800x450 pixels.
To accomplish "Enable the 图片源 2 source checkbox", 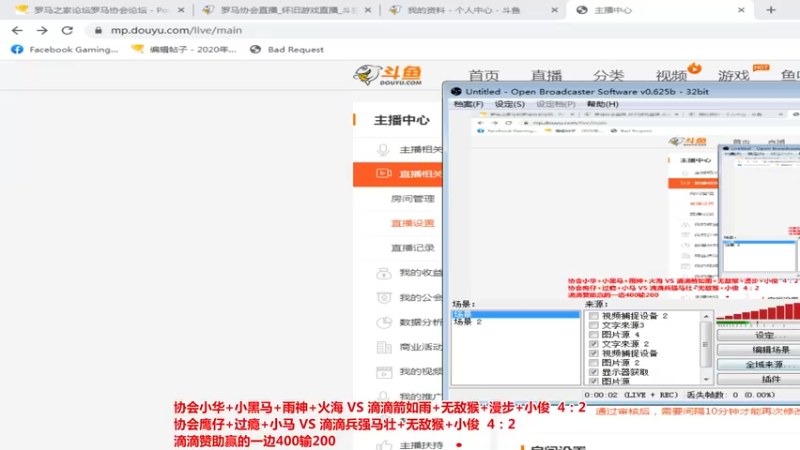I will [593, 363].
